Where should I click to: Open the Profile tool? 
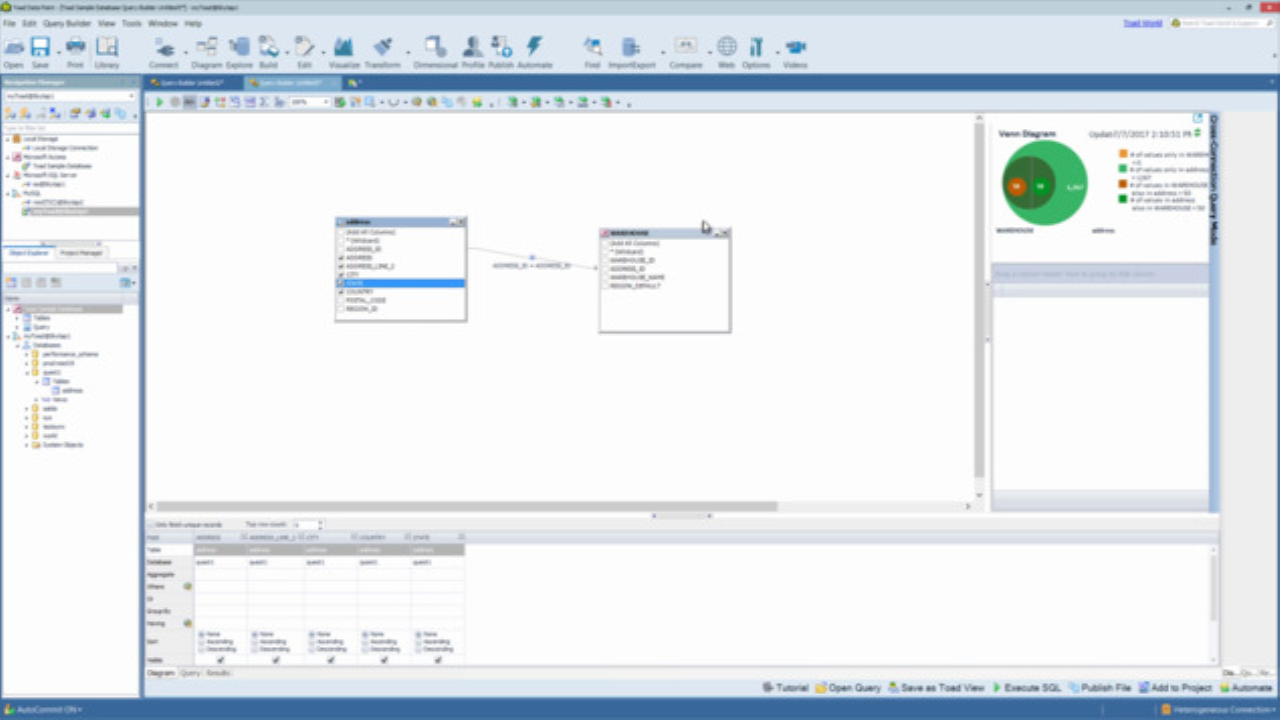pos(471,47)
